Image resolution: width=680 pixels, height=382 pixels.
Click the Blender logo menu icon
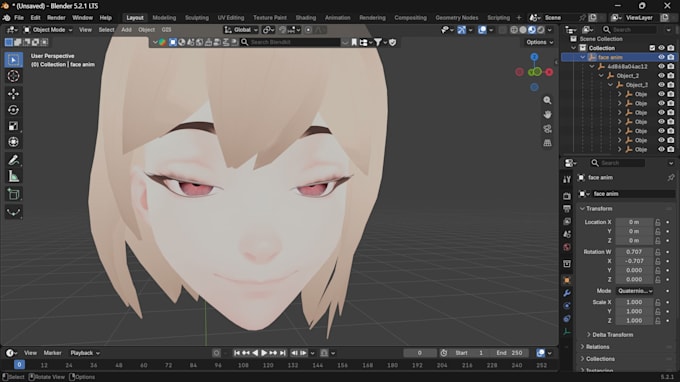(x=7, y=18)
